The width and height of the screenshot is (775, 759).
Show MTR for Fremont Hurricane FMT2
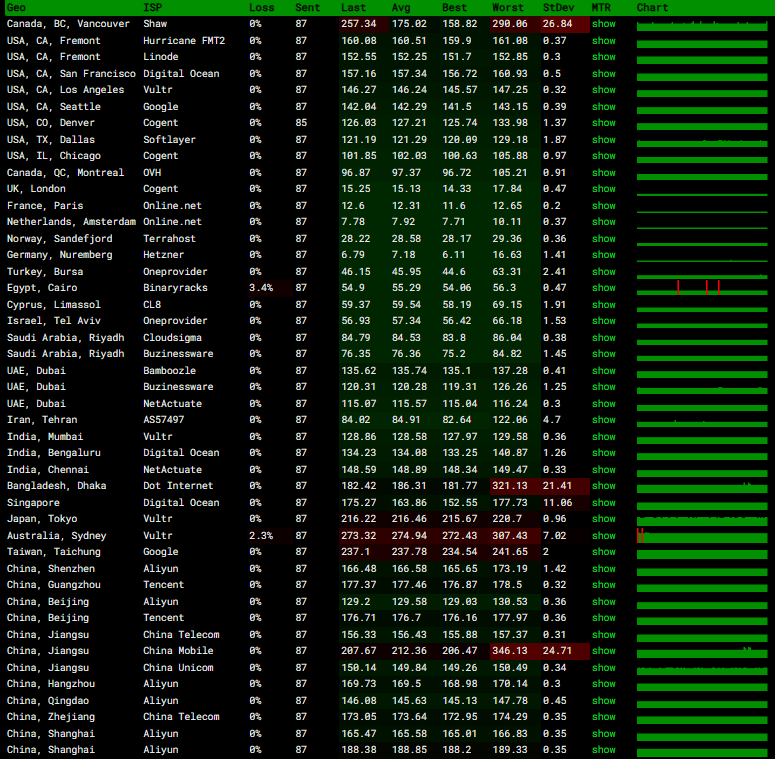[603, 41]
